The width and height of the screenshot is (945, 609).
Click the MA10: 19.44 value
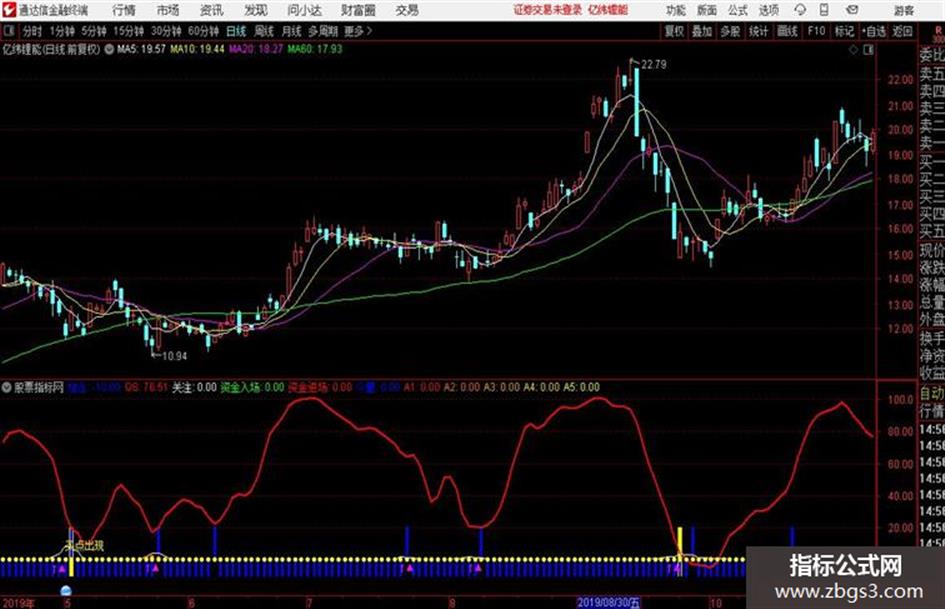coord(197,49)
